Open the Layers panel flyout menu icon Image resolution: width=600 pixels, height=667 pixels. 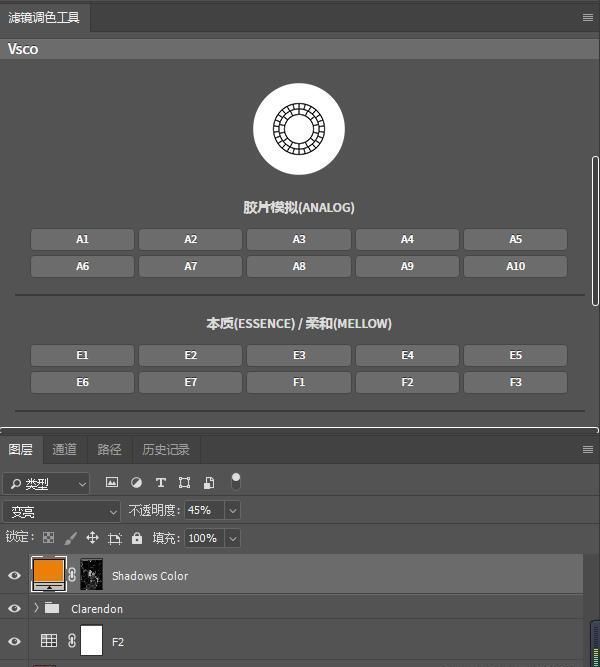[588, 450]
